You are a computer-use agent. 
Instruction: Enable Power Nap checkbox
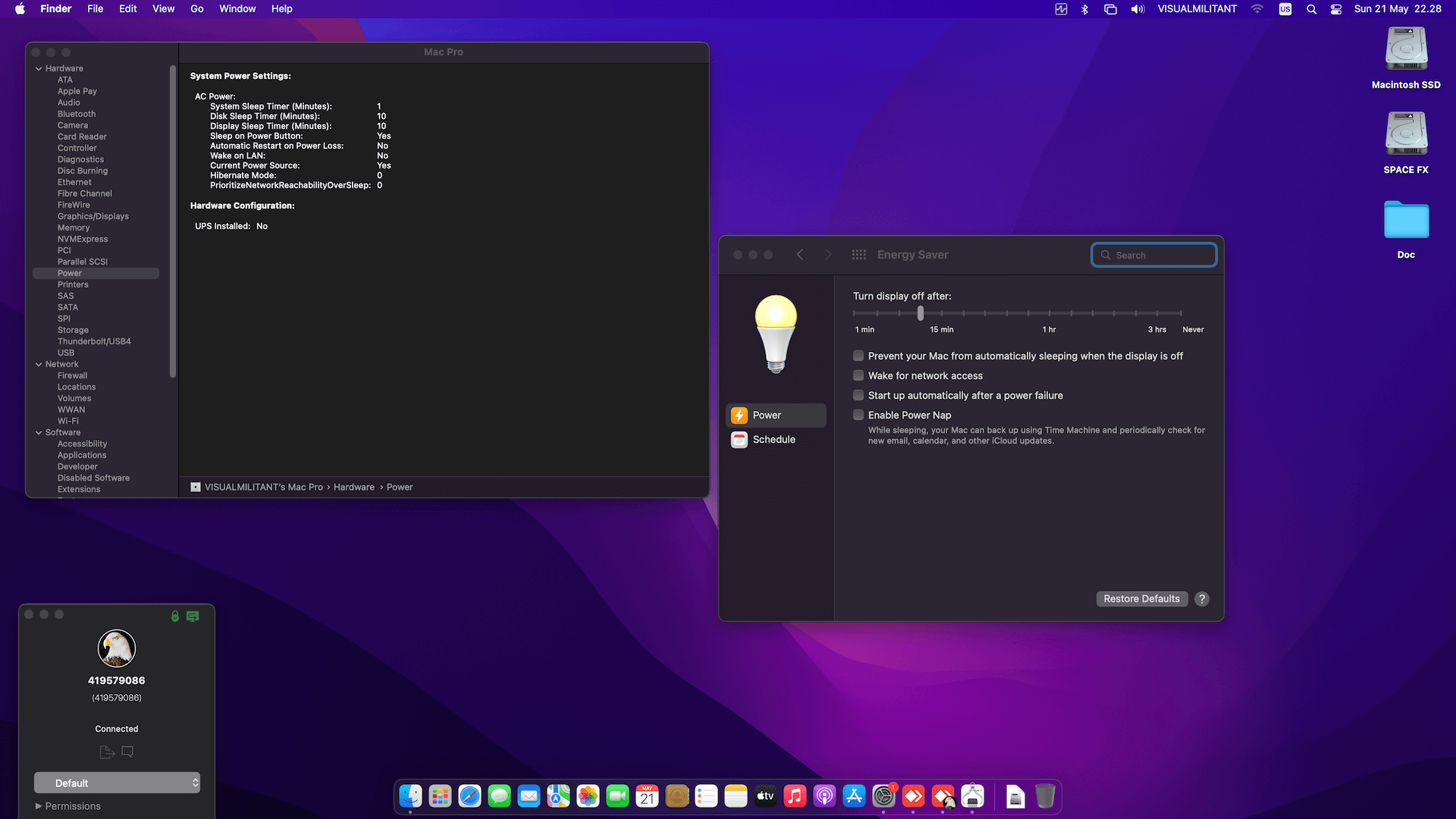858,415
